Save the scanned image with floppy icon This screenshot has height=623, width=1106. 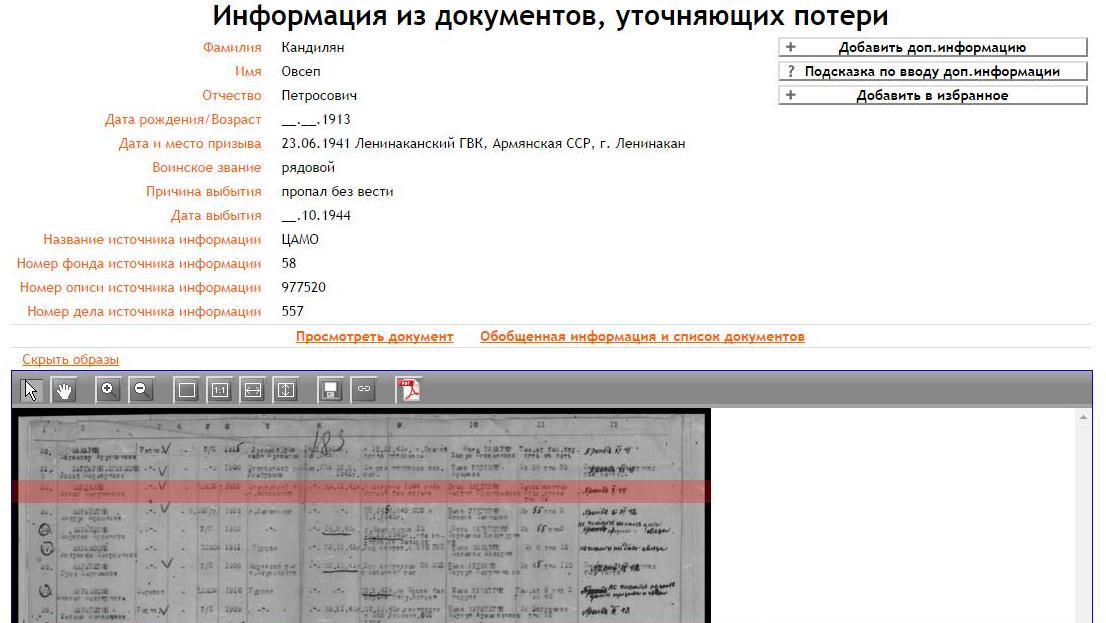point(331,390)
